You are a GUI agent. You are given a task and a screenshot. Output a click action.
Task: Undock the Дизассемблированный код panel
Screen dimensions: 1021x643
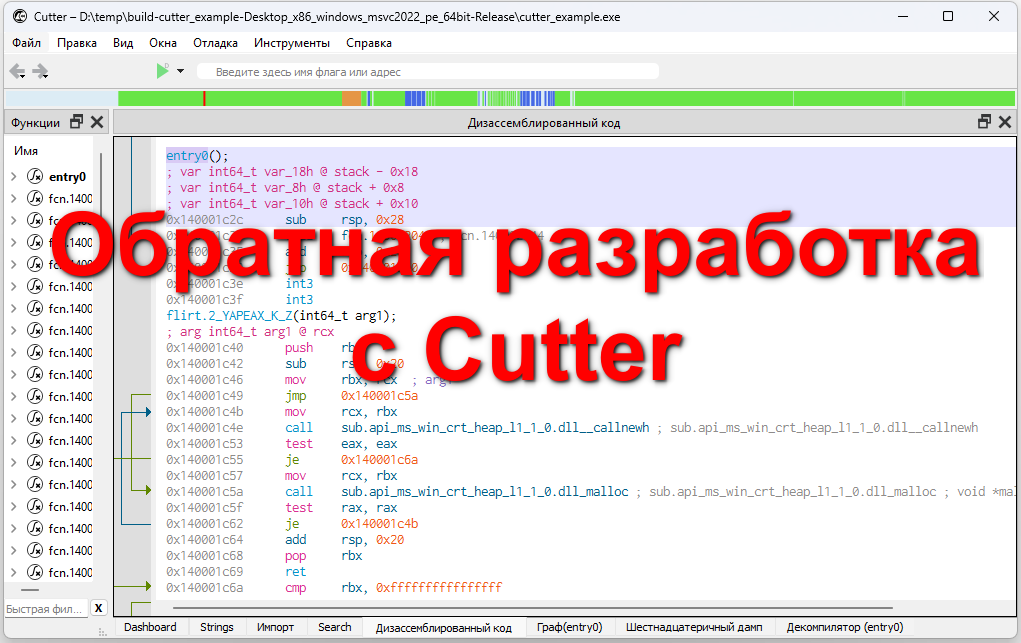tap(984, 121)
